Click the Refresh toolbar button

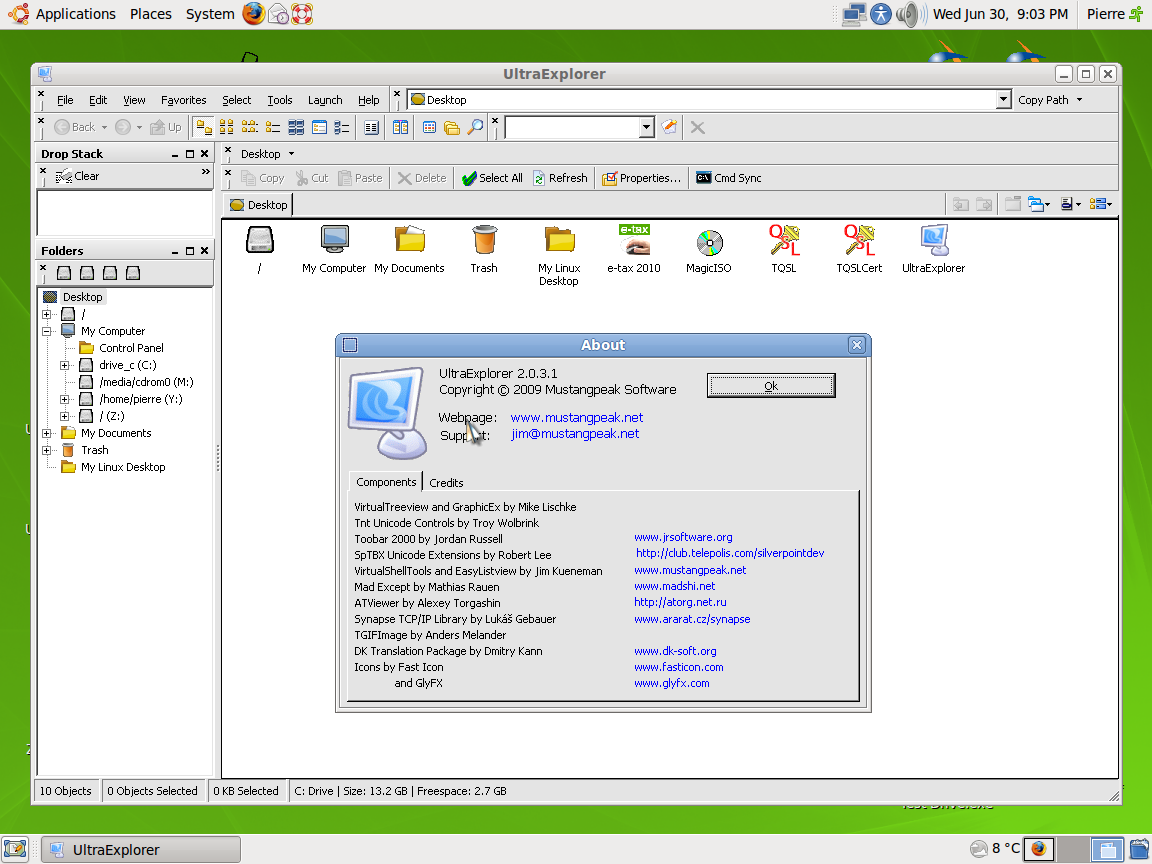(x=560, y=178)
